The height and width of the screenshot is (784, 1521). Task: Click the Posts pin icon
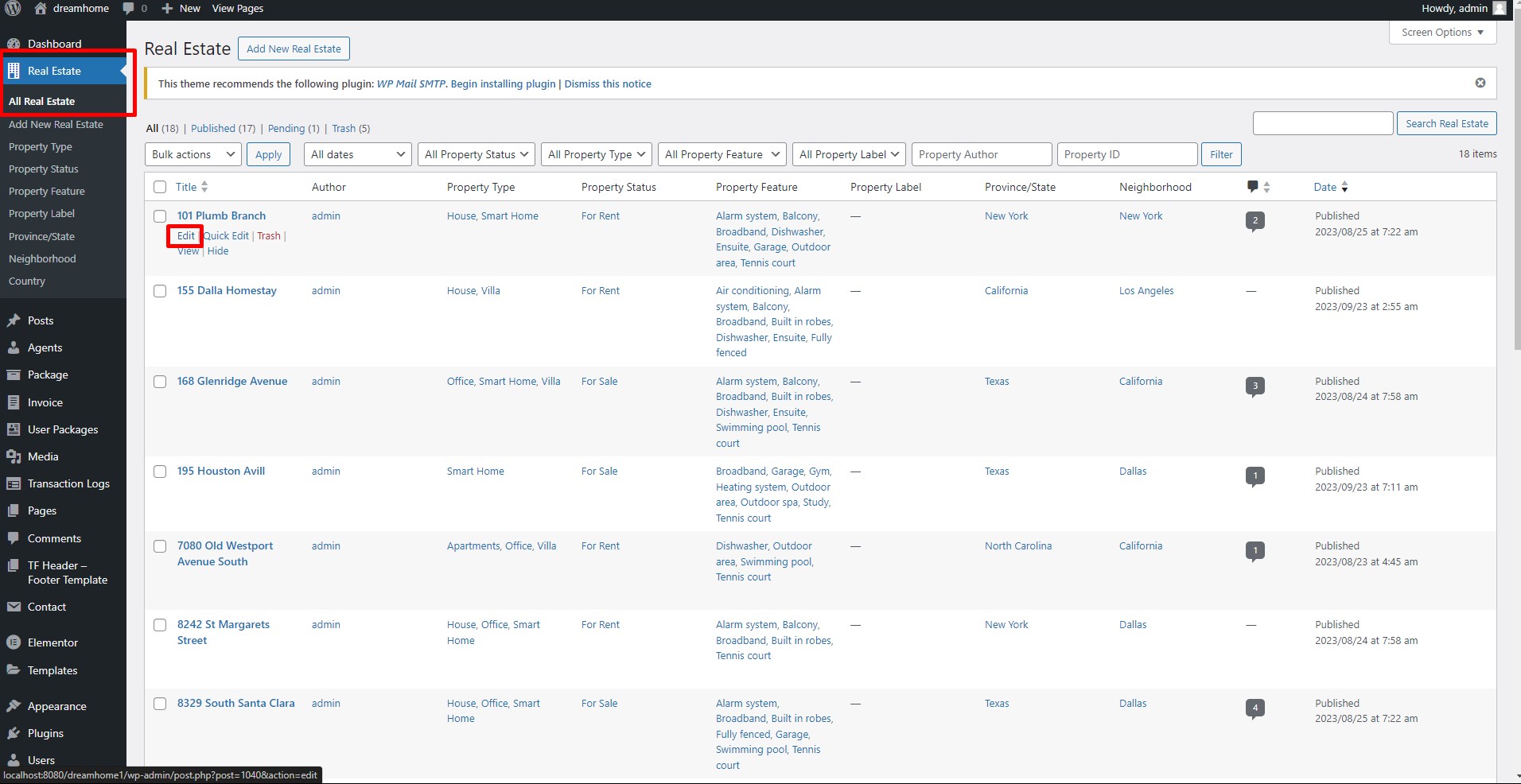14,320
